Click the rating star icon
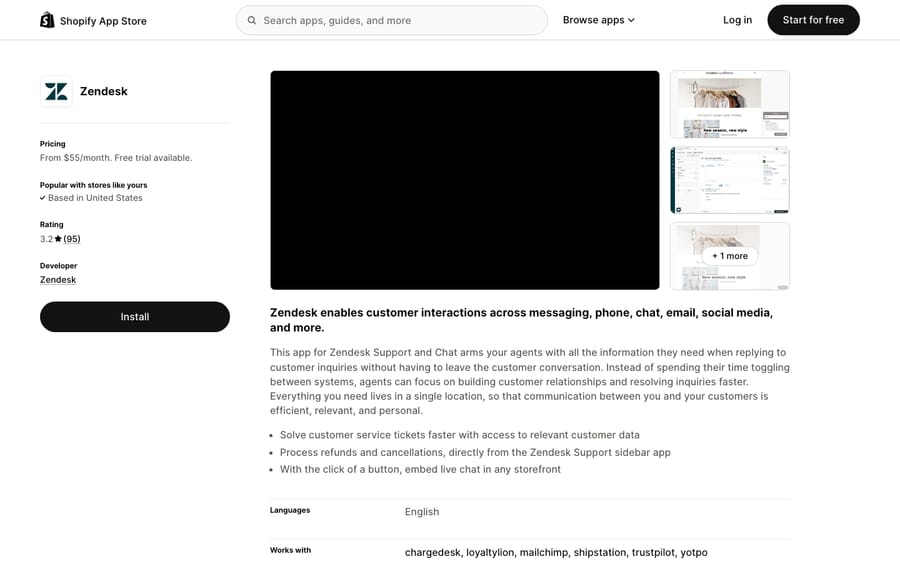 click(58, 239)
